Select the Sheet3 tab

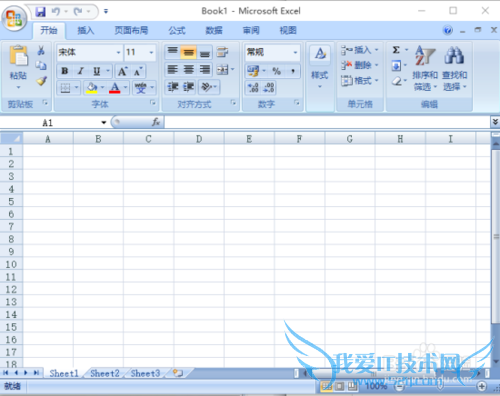tap(145, 373)
